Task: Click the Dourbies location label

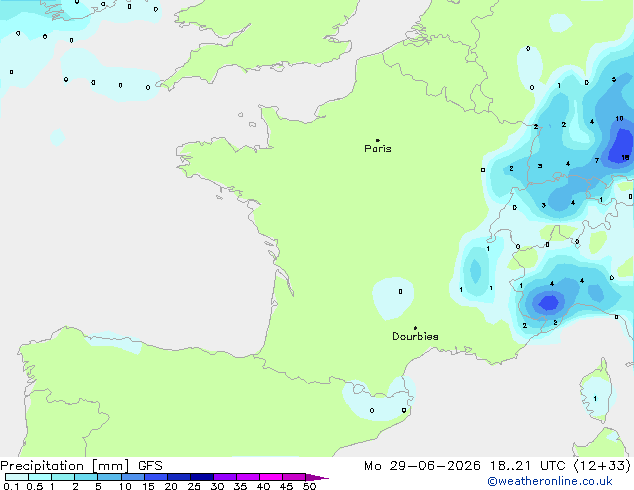Action: point(415,336)
